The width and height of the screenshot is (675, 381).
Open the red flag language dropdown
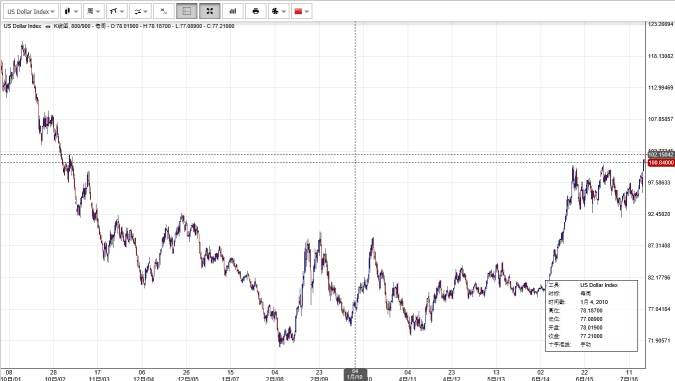[301, 11]
